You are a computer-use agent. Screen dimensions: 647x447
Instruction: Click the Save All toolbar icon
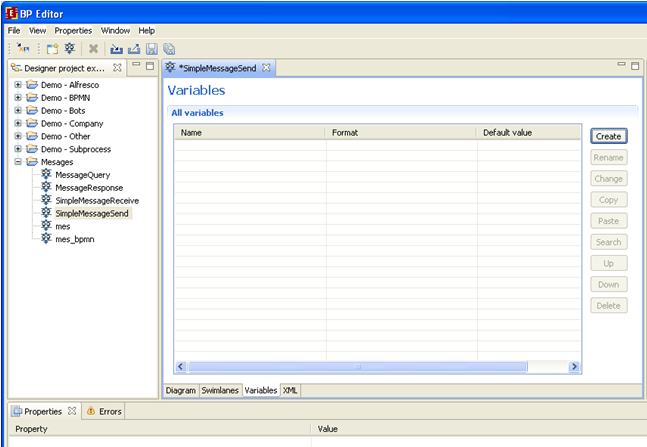point(169,48)
